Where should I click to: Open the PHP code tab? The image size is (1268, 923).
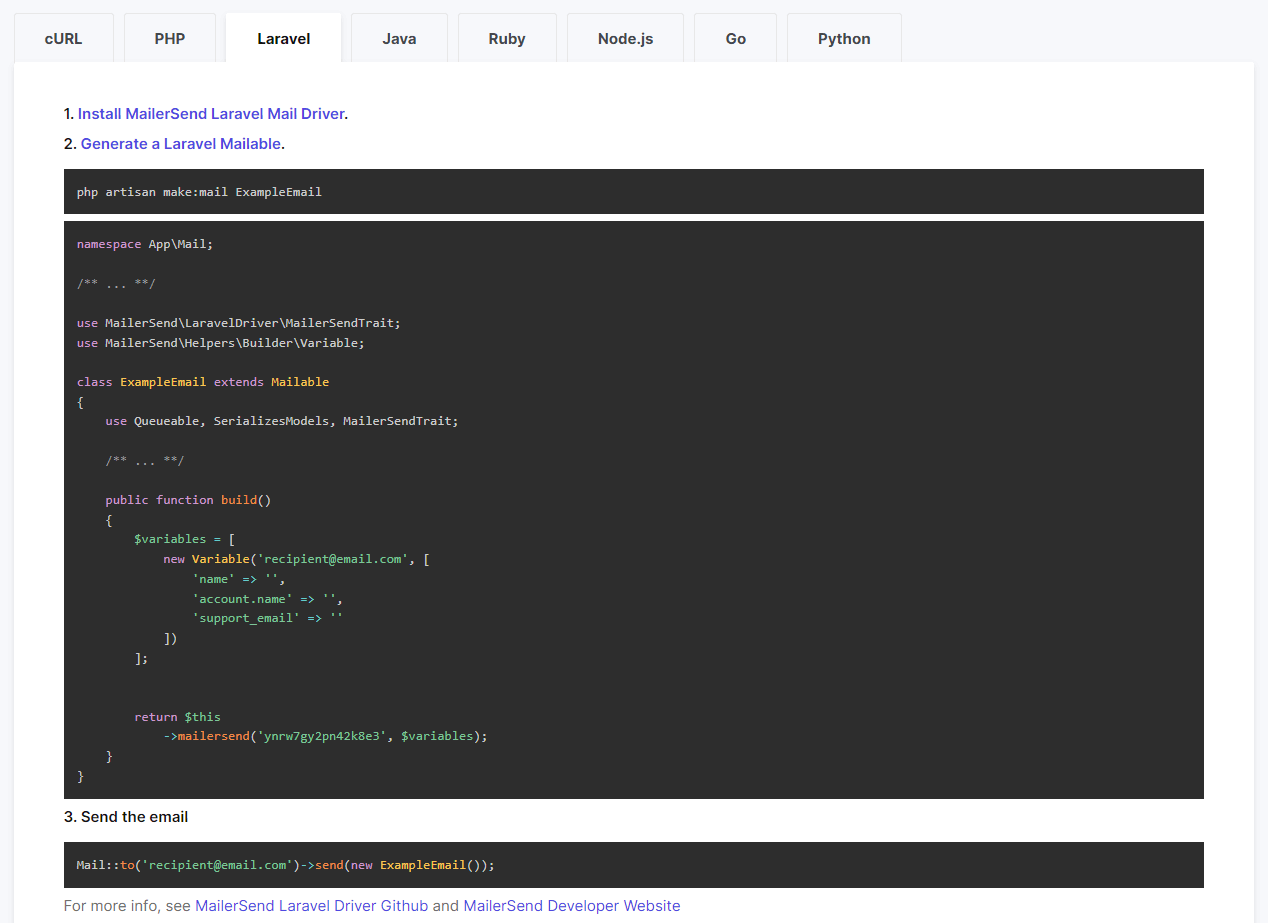170,39
